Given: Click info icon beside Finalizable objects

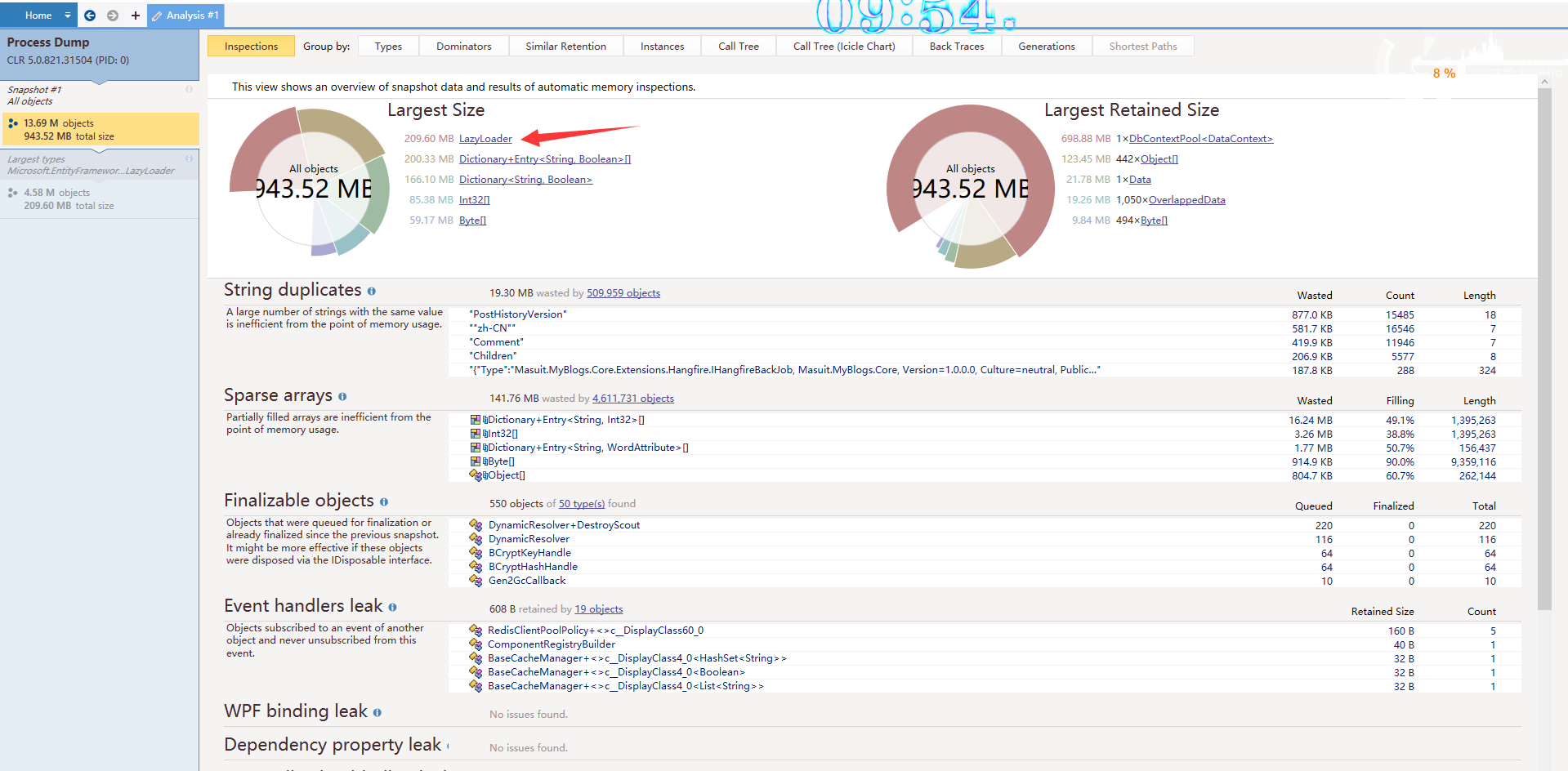Looking at the screenshot, I should pos(384,502).
